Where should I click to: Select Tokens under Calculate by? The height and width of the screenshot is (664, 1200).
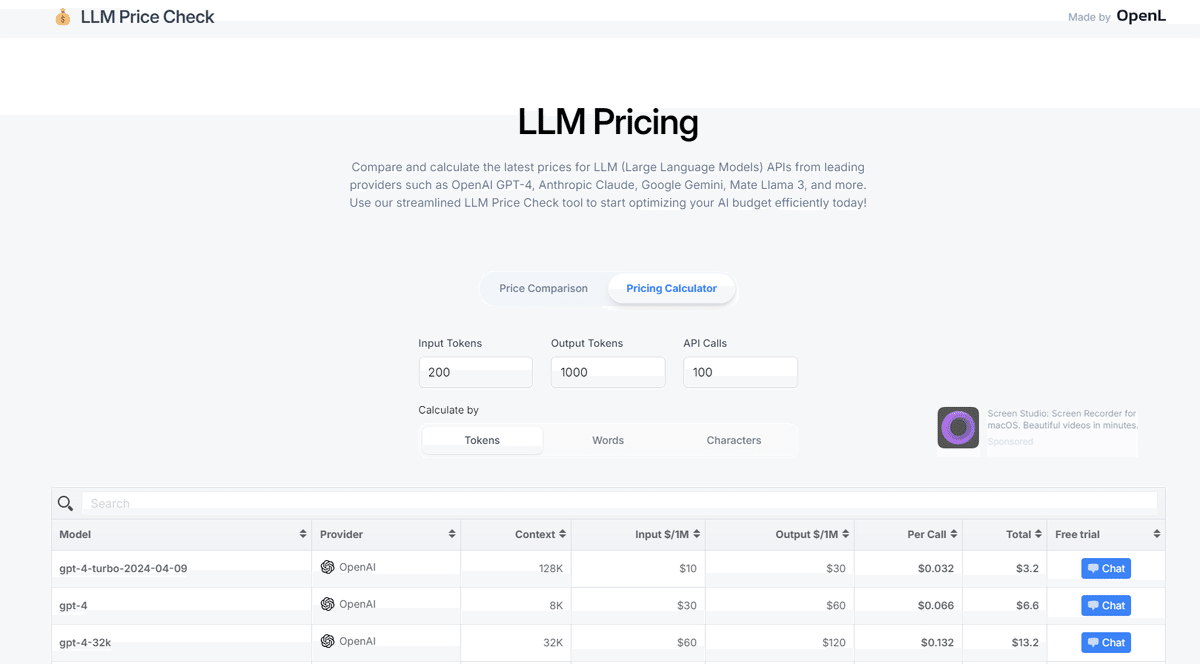(x=481, y=440)
